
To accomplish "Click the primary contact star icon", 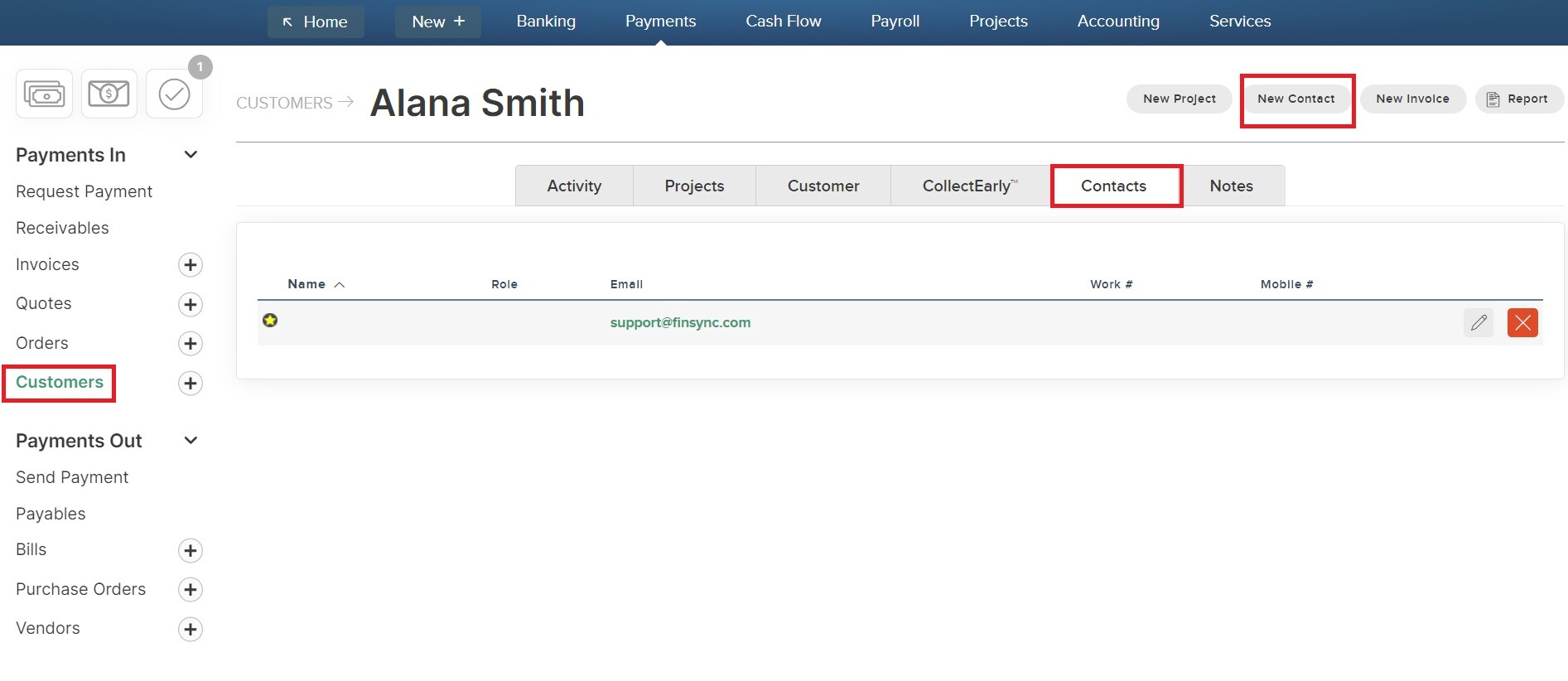I will (270, 320).
